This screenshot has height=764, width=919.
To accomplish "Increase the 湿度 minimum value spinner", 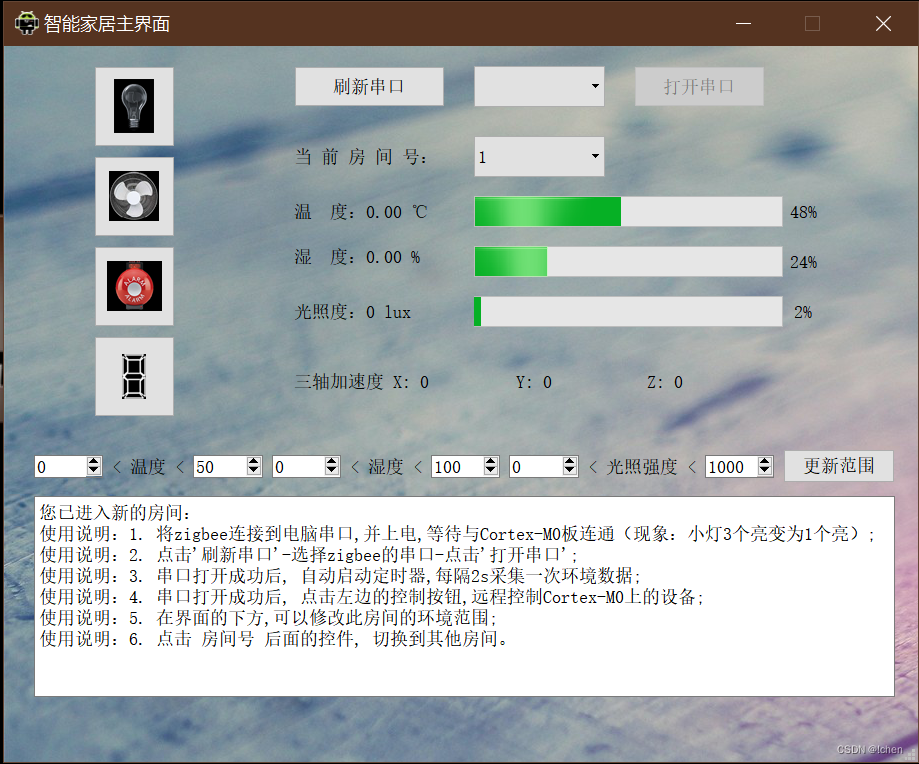I will click(332, 461).
